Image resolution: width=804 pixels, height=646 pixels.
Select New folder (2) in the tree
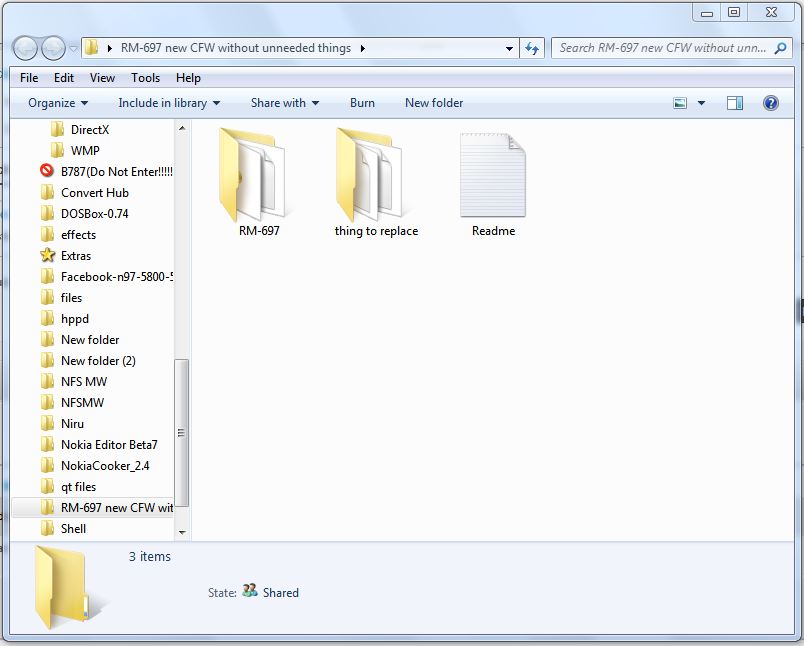click(x=98, y=360)
